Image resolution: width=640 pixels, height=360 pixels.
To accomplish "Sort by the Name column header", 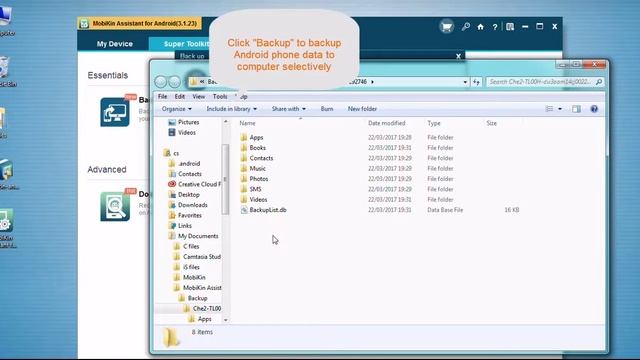I will pyautogui.click(x=247, y=123).
